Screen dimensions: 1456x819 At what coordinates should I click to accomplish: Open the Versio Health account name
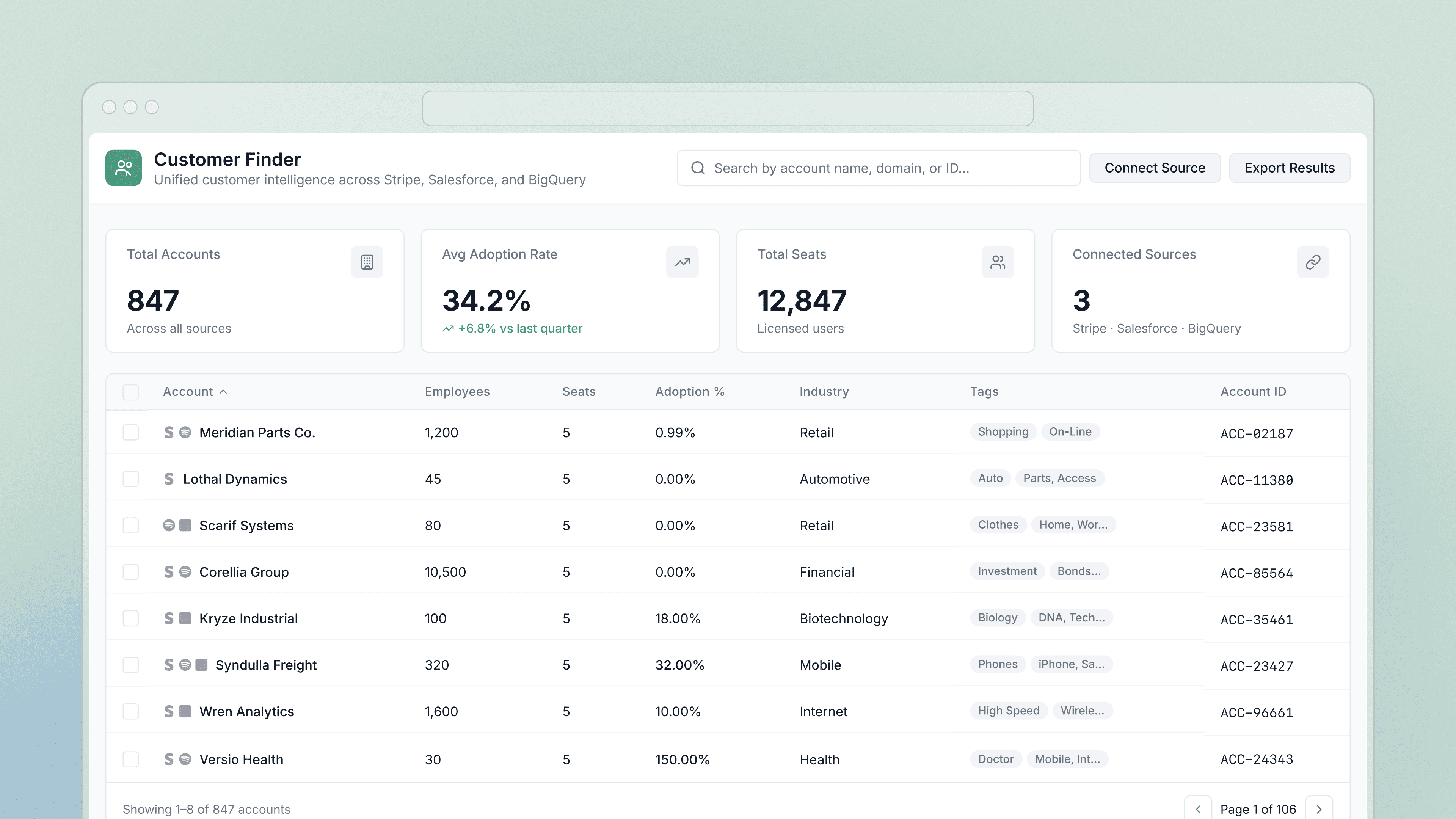point(242,759)
